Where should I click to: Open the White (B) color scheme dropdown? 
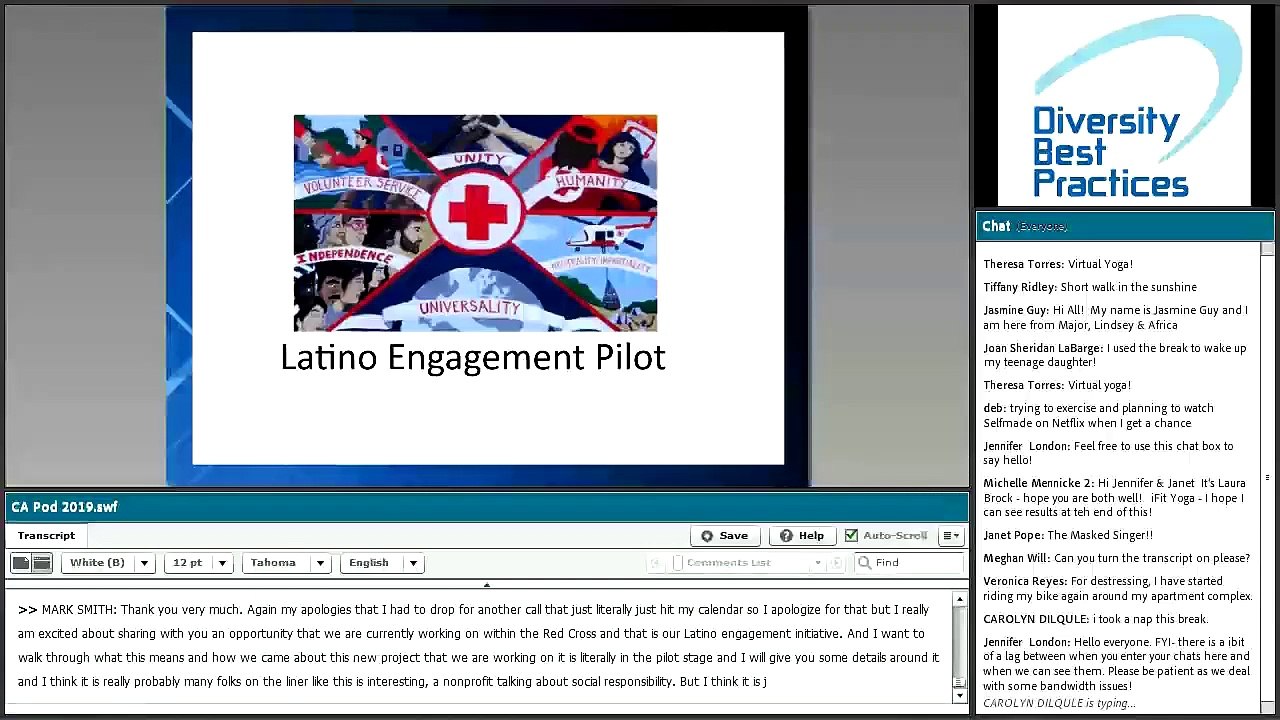tap(108, 563)
